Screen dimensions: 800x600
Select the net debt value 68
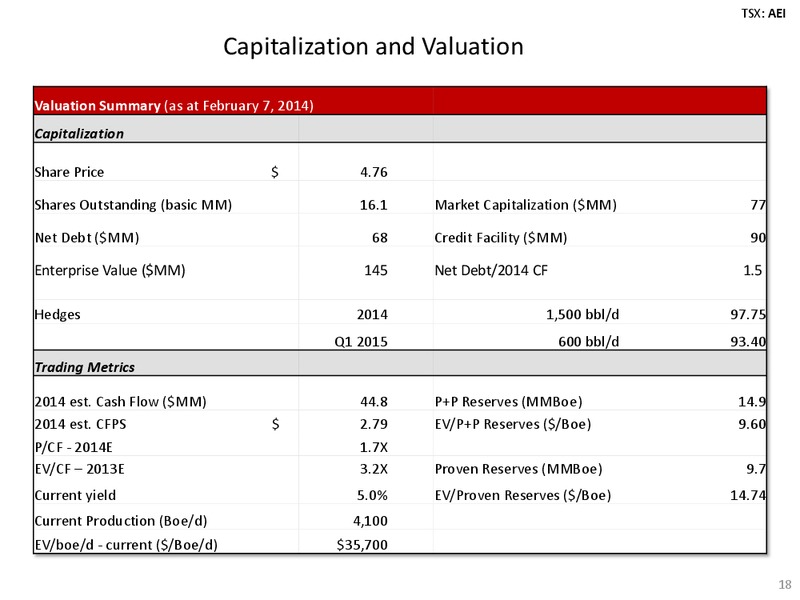click(x=380, y=238)
